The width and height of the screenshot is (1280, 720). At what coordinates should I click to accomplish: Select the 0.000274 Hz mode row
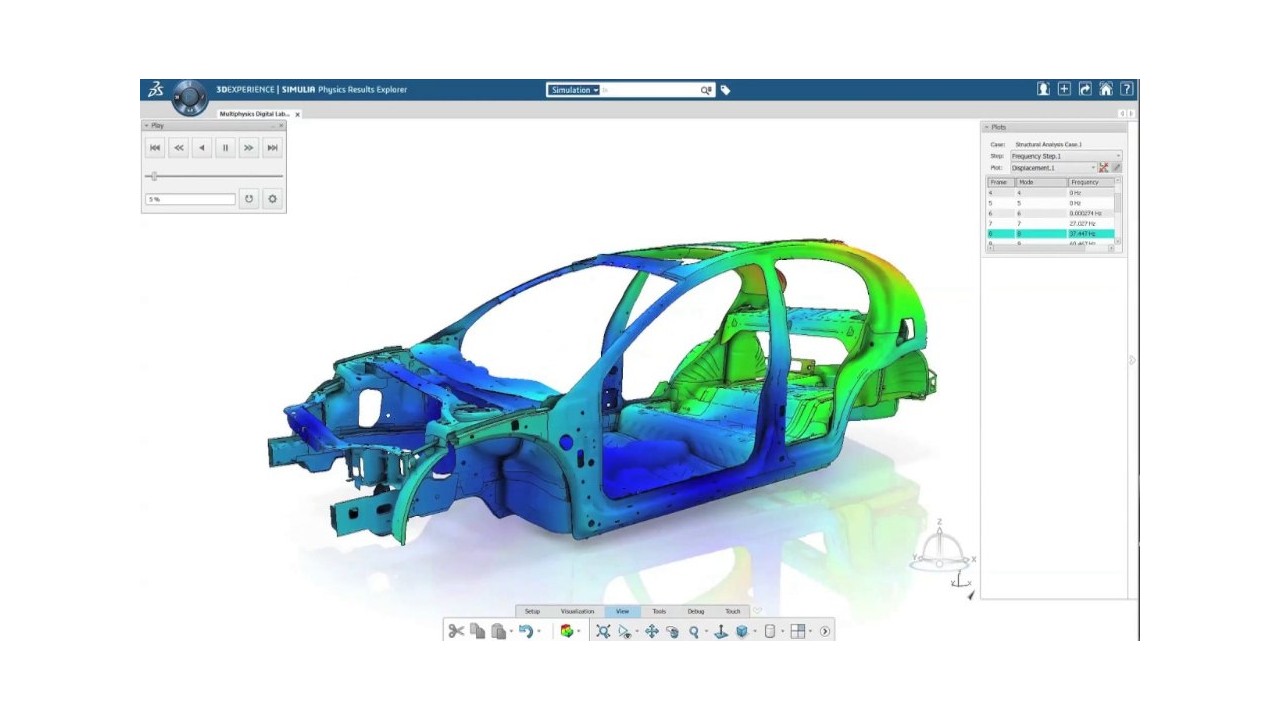pyautogui.click(x=1050, y=213)
